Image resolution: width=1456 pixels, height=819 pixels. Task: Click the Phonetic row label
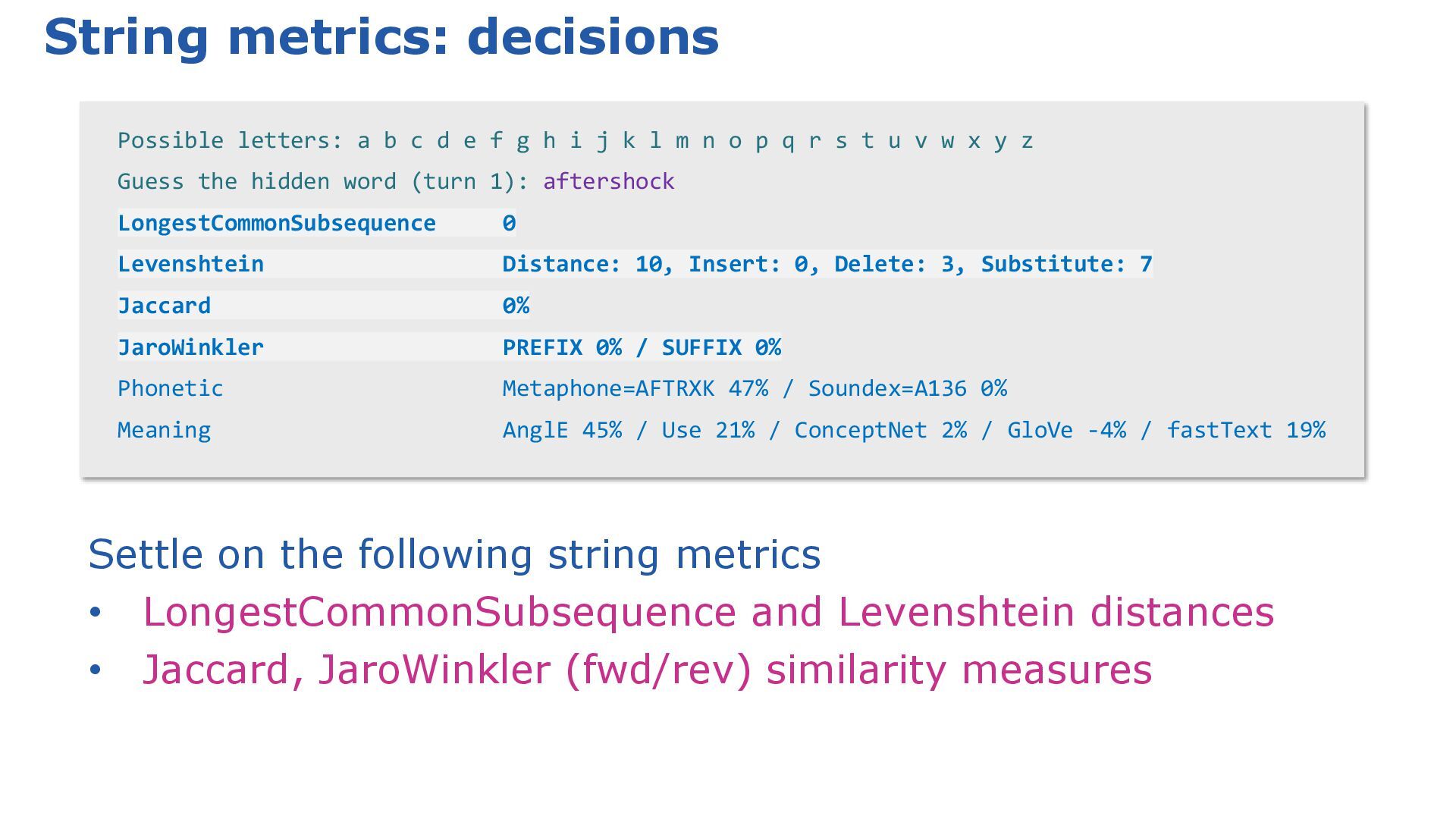171,388
